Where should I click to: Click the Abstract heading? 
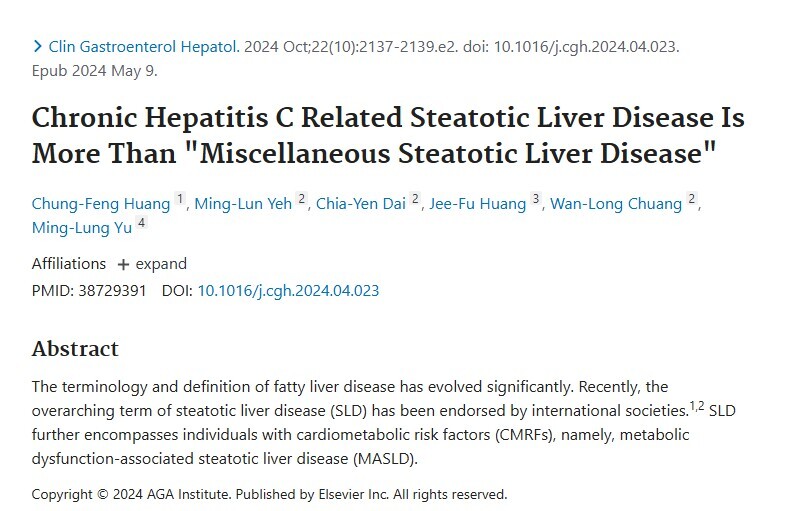(x=75, y=349)
